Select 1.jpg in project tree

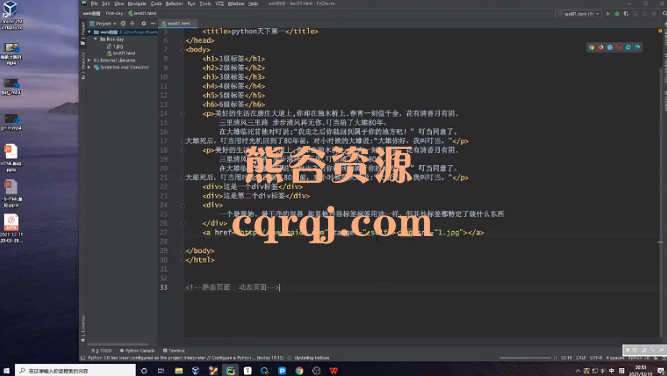point(115,46)
